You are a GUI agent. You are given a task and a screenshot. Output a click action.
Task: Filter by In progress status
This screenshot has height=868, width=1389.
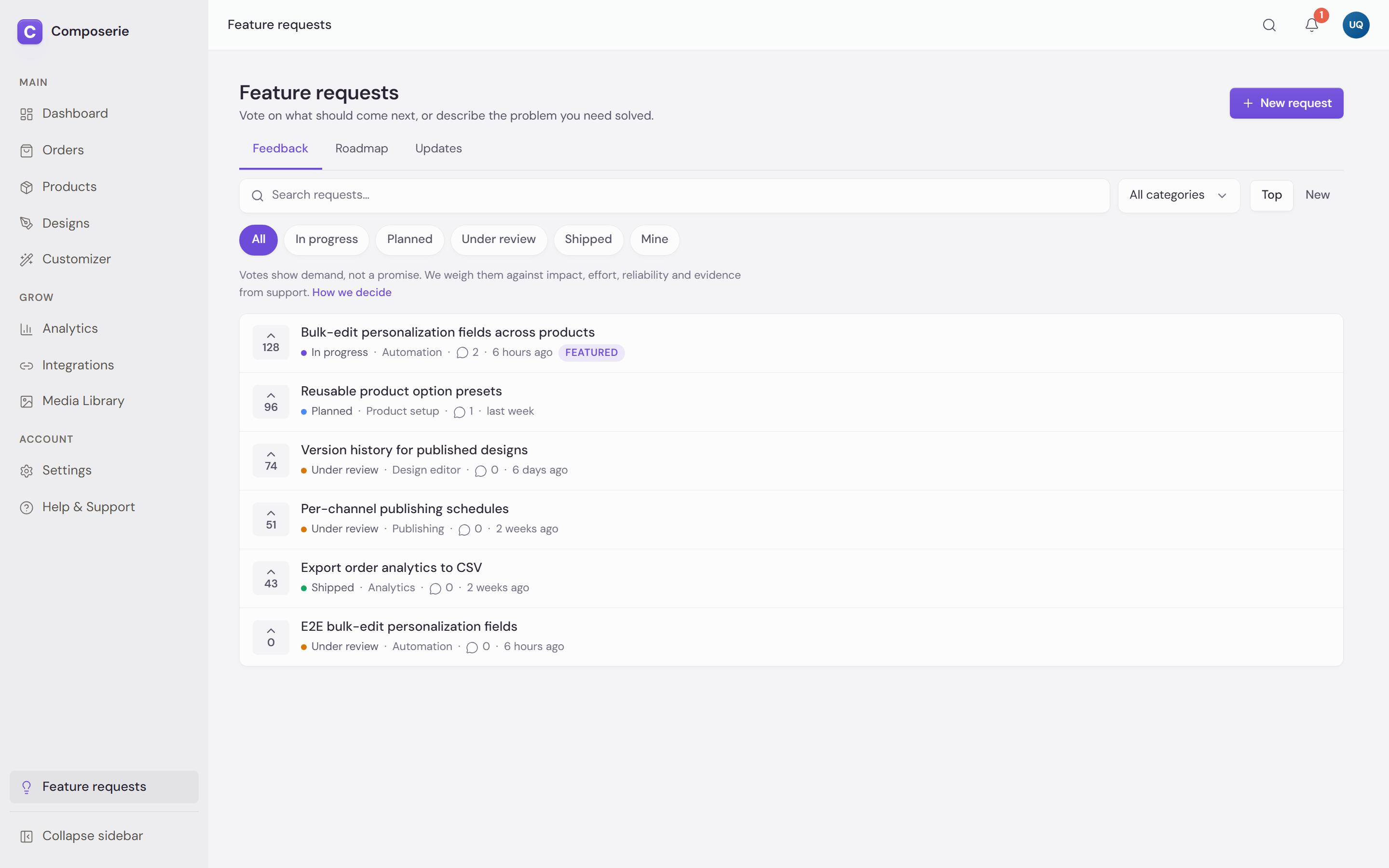click(327, 239)
